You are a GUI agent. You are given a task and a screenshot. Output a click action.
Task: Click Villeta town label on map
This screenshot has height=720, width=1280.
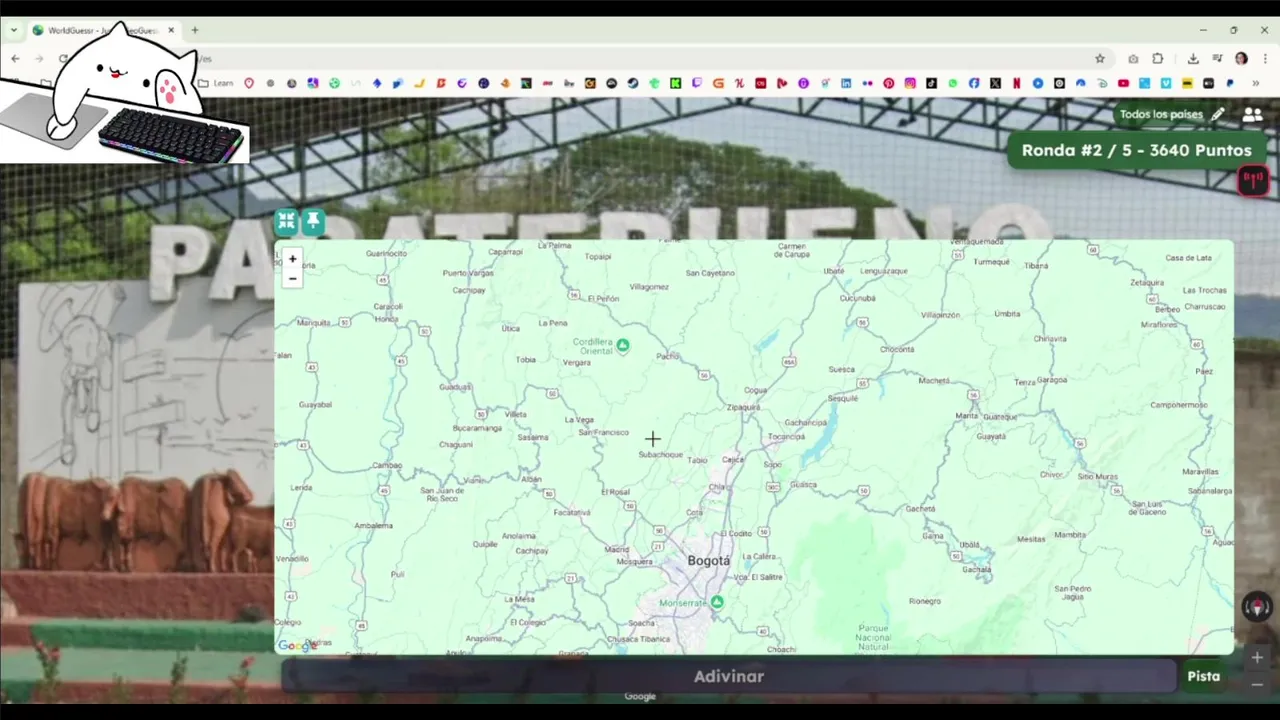point(515,414)
